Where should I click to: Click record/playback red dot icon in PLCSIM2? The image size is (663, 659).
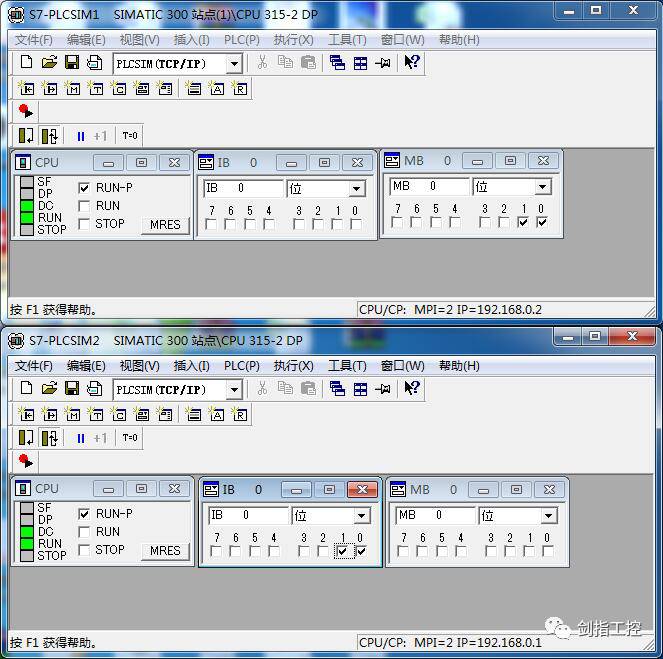(25, 461)
